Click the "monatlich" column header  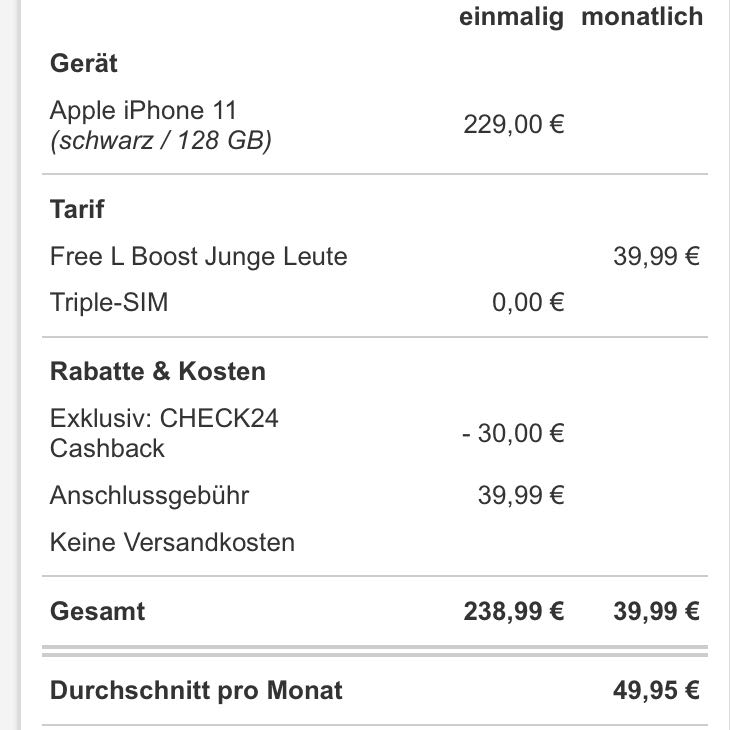click(x=642, y=17)
